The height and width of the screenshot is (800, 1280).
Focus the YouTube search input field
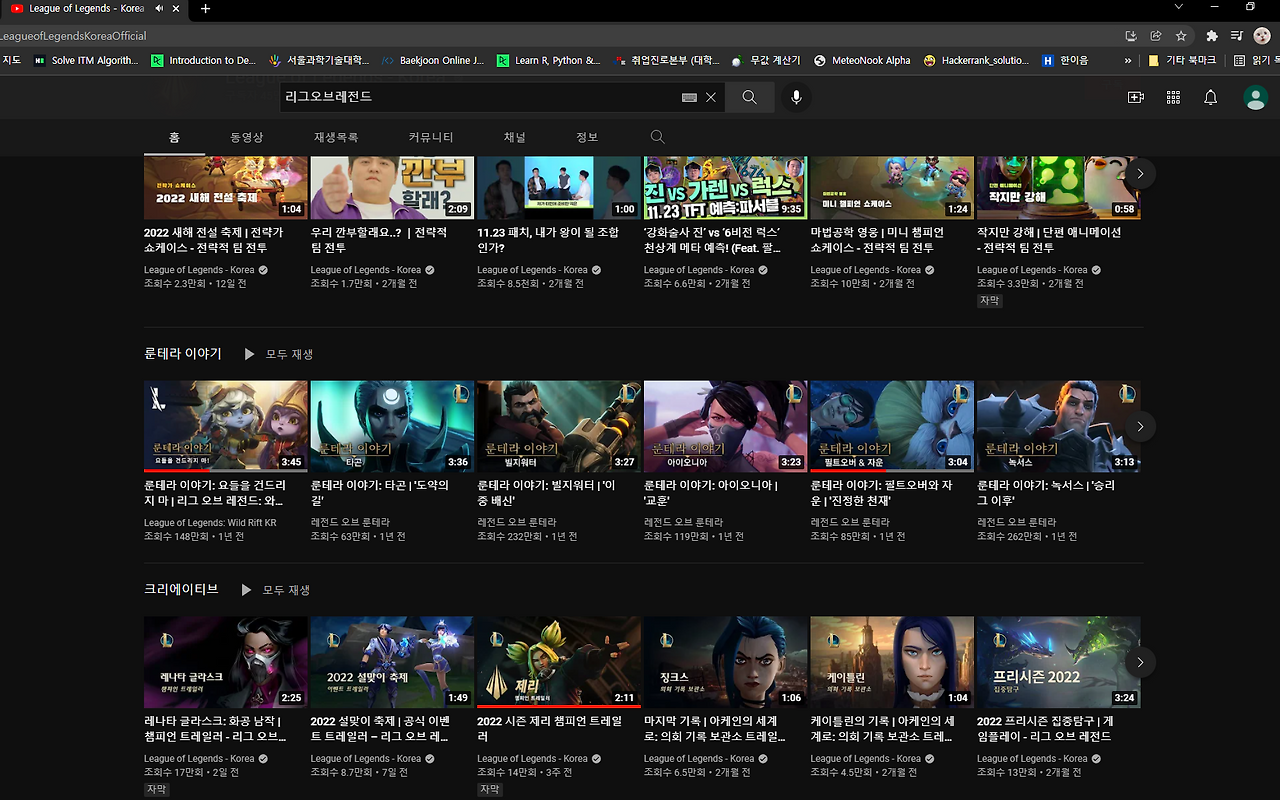[x=480, y=97]
